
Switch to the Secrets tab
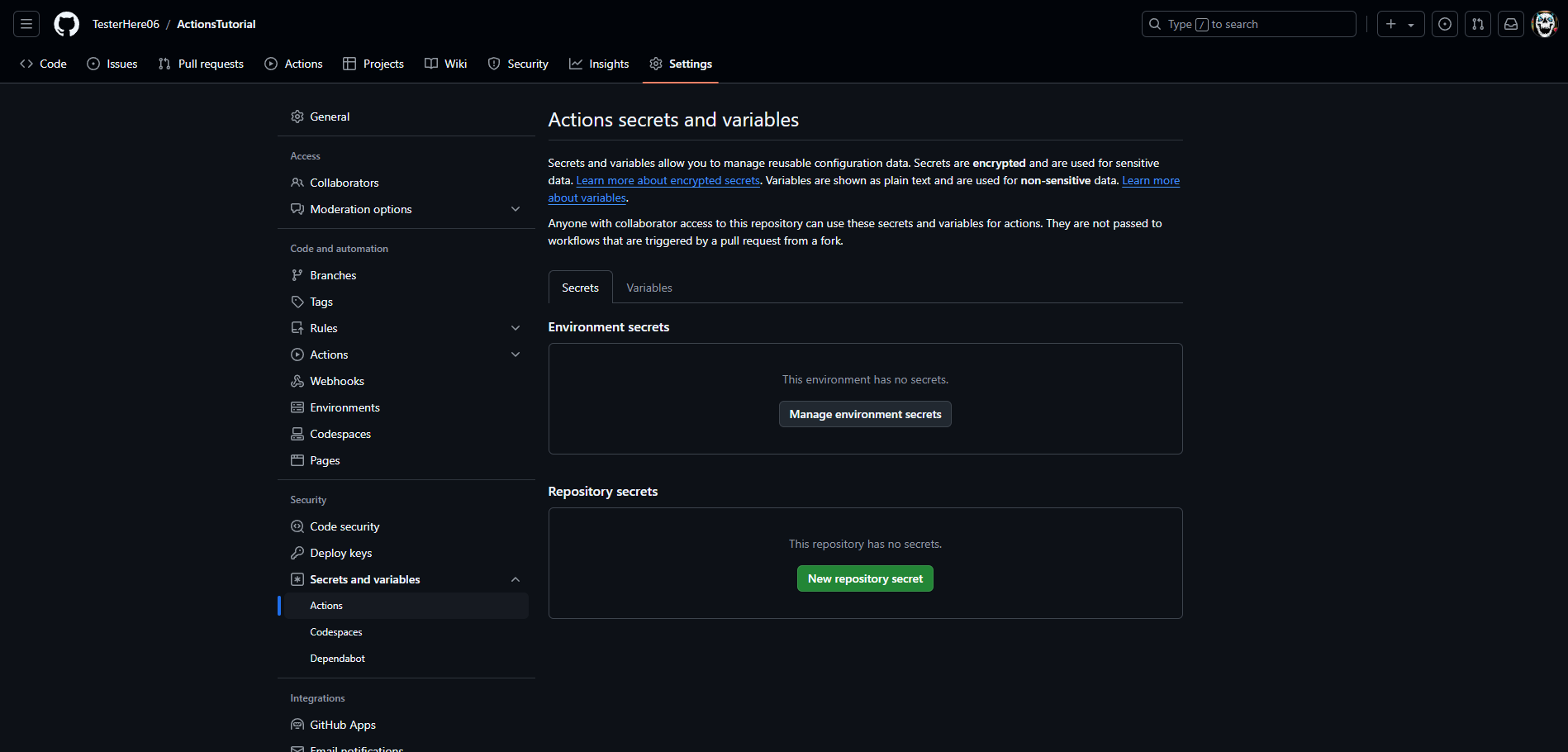point(580,288)
